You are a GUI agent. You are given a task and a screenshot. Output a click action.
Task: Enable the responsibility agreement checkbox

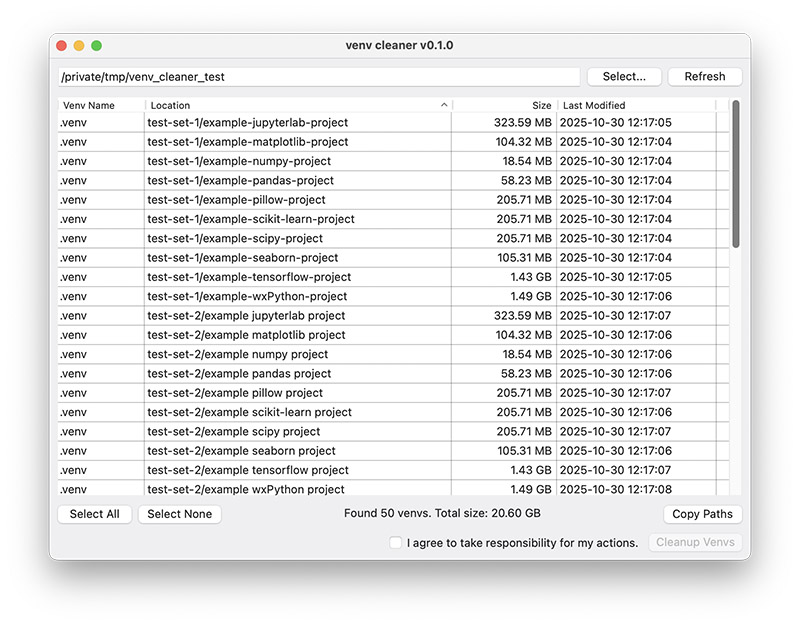point(395,543)
